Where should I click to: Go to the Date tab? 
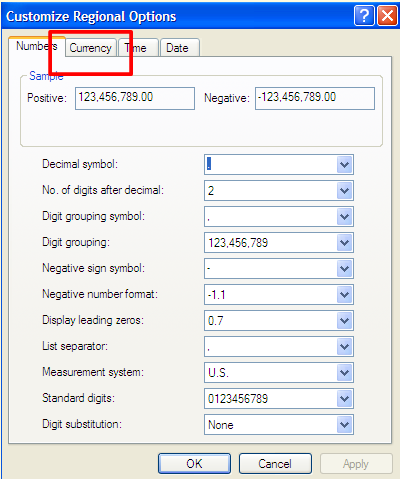[180, 48]
